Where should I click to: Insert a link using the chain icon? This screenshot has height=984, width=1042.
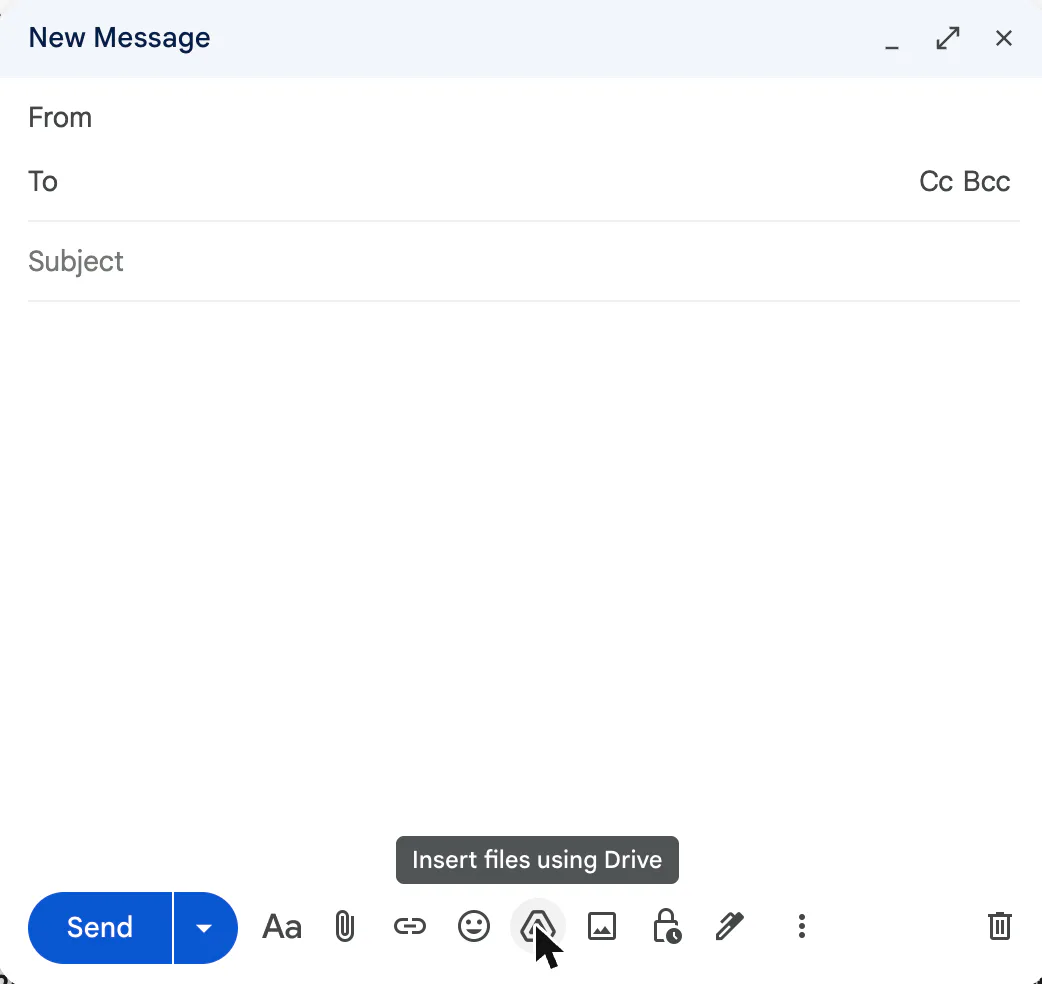pos(409,926)
